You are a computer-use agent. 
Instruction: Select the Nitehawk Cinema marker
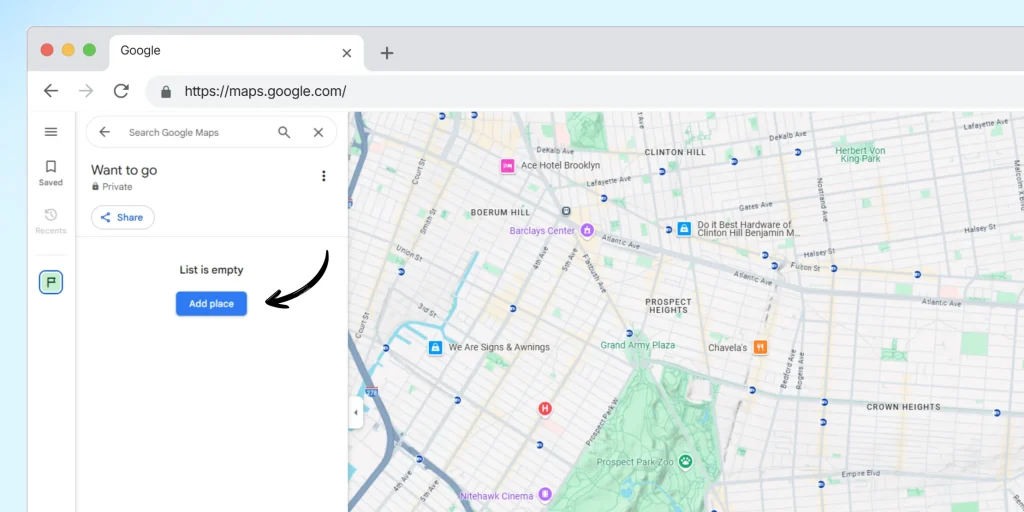[545, 495]
